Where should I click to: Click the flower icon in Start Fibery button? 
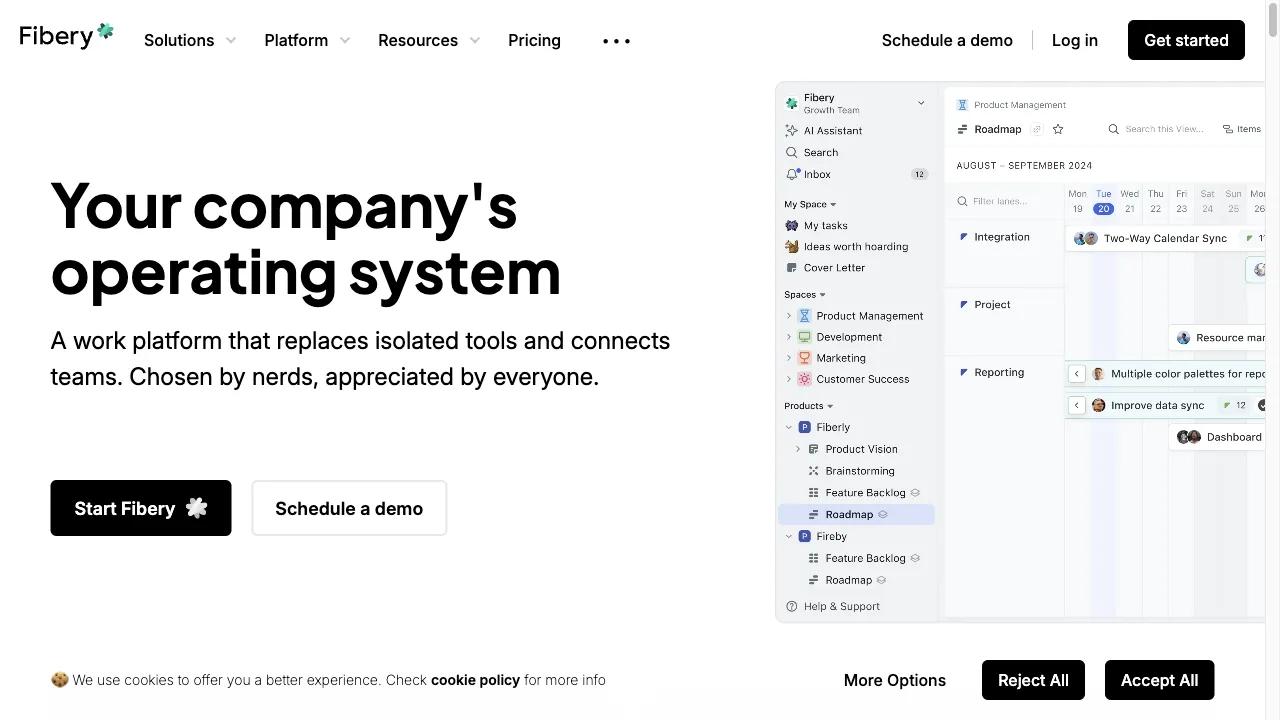[x=197, y=508]
